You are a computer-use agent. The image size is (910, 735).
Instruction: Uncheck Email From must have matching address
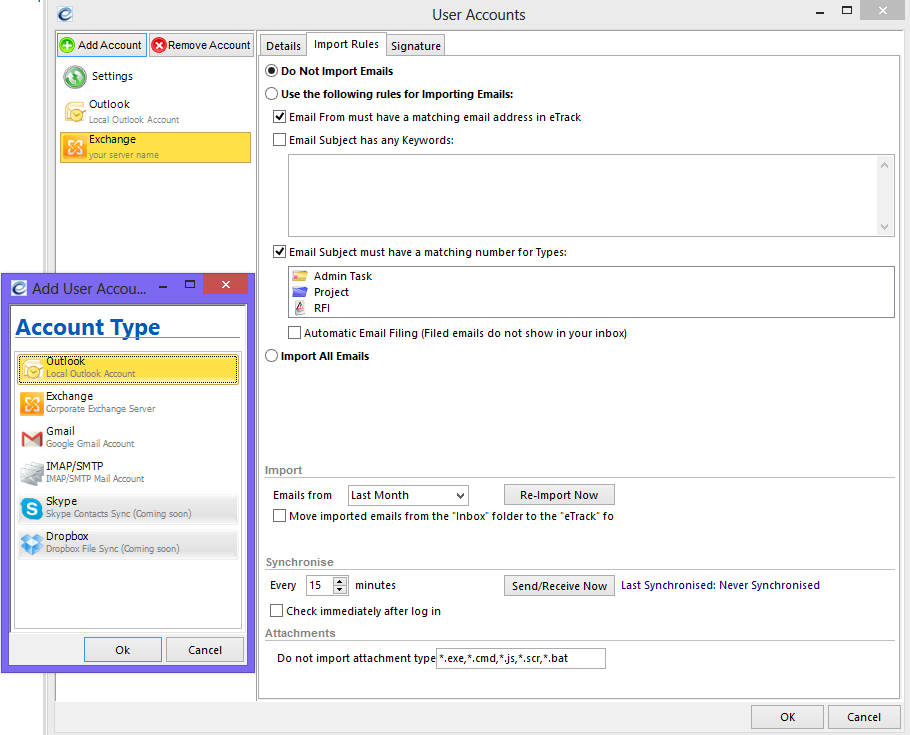click(x=280, y=117)
